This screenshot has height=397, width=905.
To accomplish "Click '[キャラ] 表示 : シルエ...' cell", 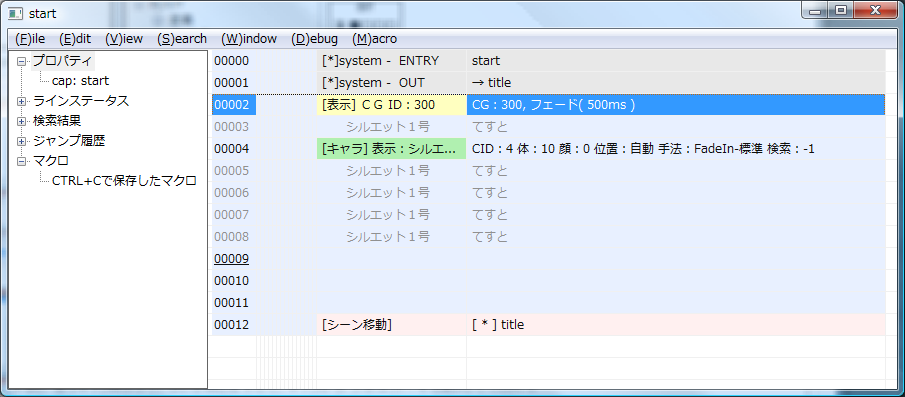I will (x=391, y=148).
